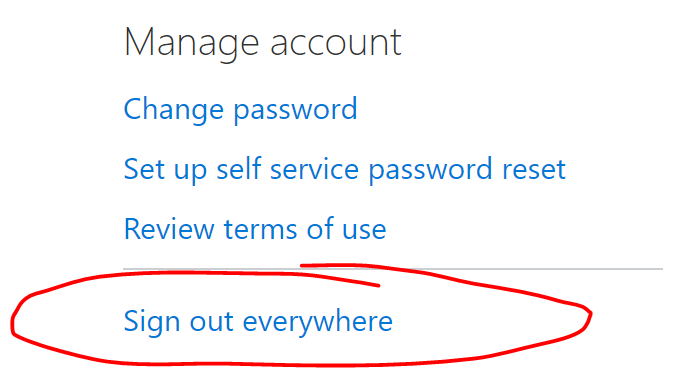
Task: Click the word 'out' in Sign out everywhere
Action: (211, 323)
